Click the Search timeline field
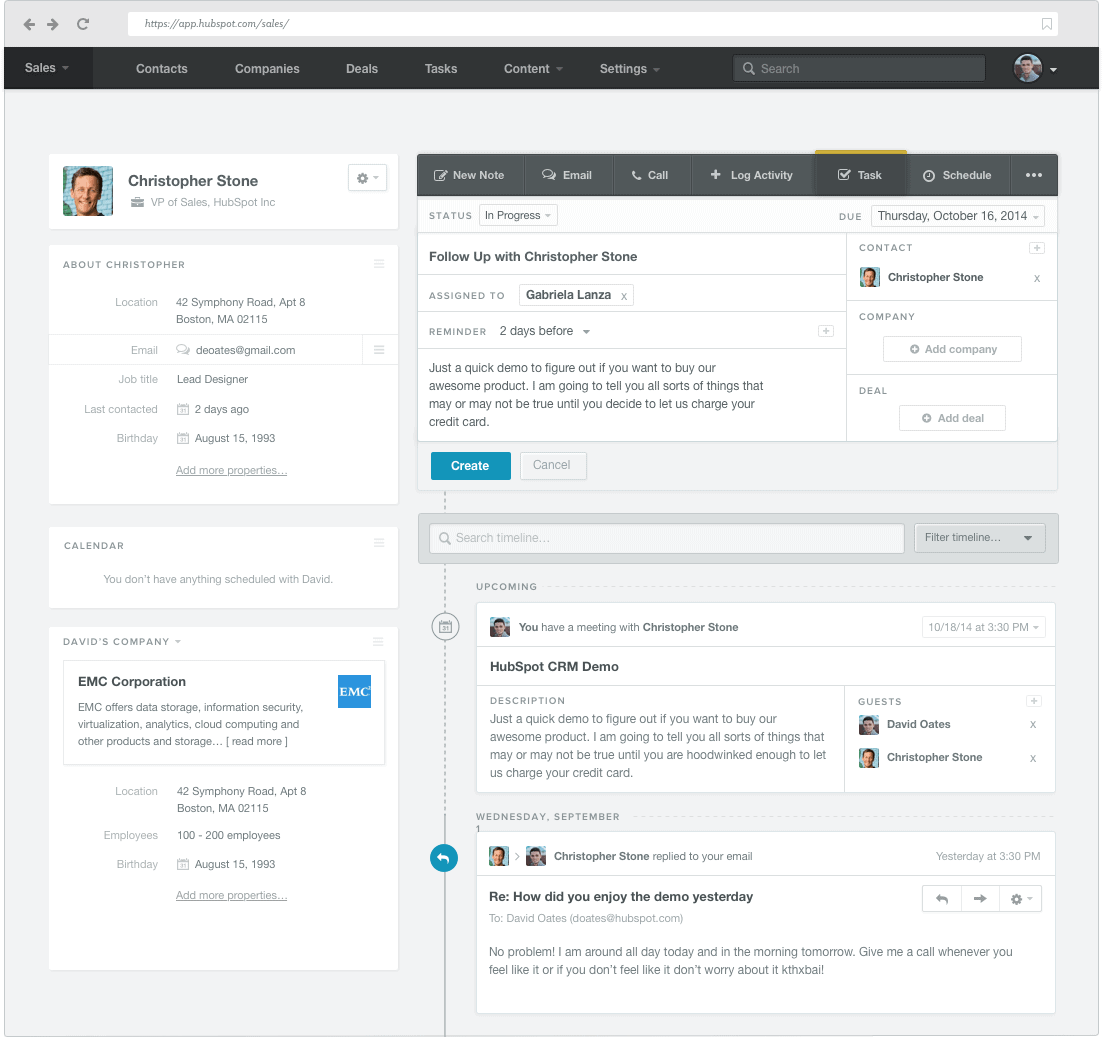The width and height of the screenshot is (1103, 1037). click(x=667, y=538)
